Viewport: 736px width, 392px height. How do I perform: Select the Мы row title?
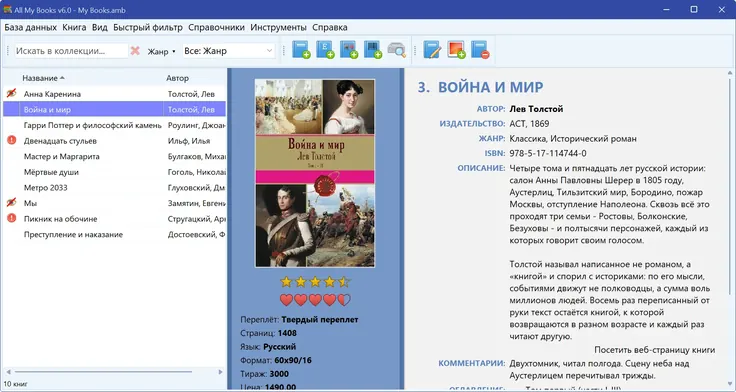31,203
